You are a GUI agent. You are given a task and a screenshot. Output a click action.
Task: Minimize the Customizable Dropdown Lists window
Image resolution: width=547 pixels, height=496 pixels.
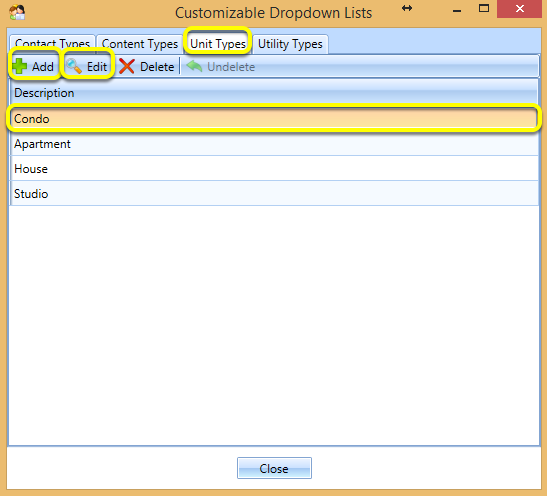click(457, 10)
